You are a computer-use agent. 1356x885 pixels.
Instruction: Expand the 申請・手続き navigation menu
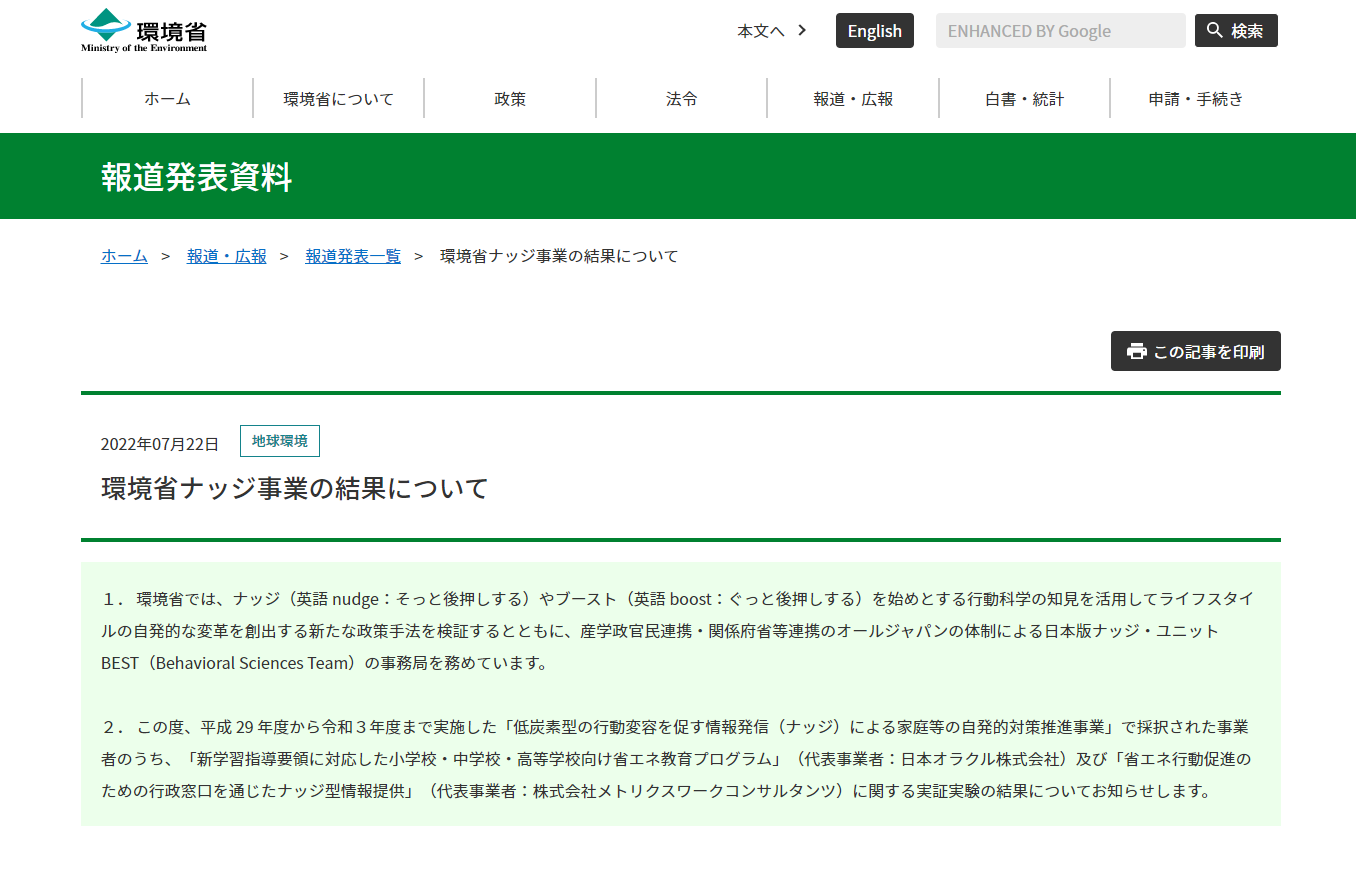[1196, 99]
